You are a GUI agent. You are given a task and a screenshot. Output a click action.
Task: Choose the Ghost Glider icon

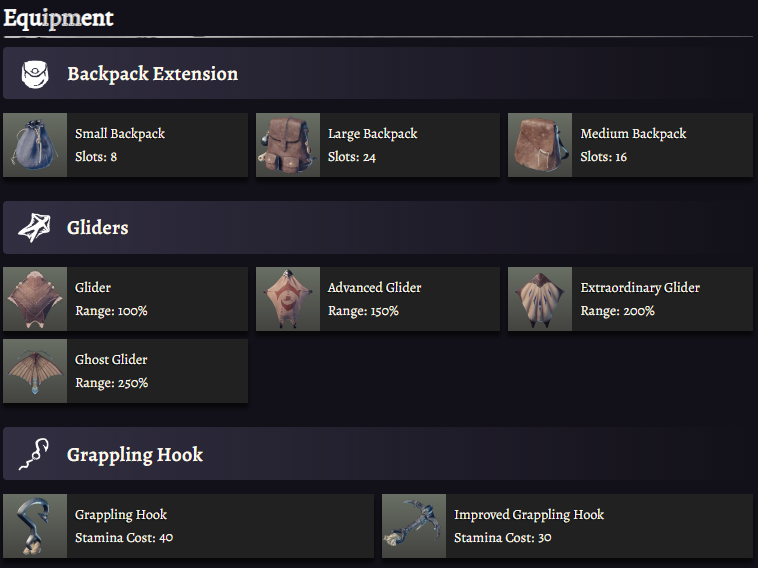point(35,371)
